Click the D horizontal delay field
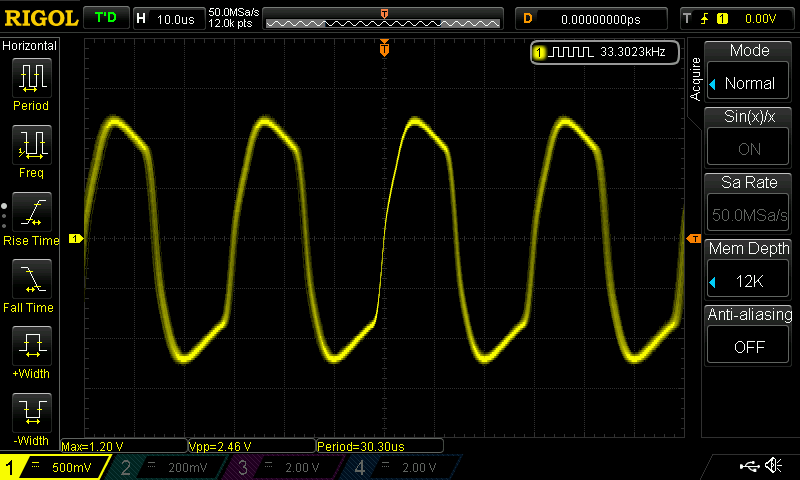800x480 pixels. 591,19
